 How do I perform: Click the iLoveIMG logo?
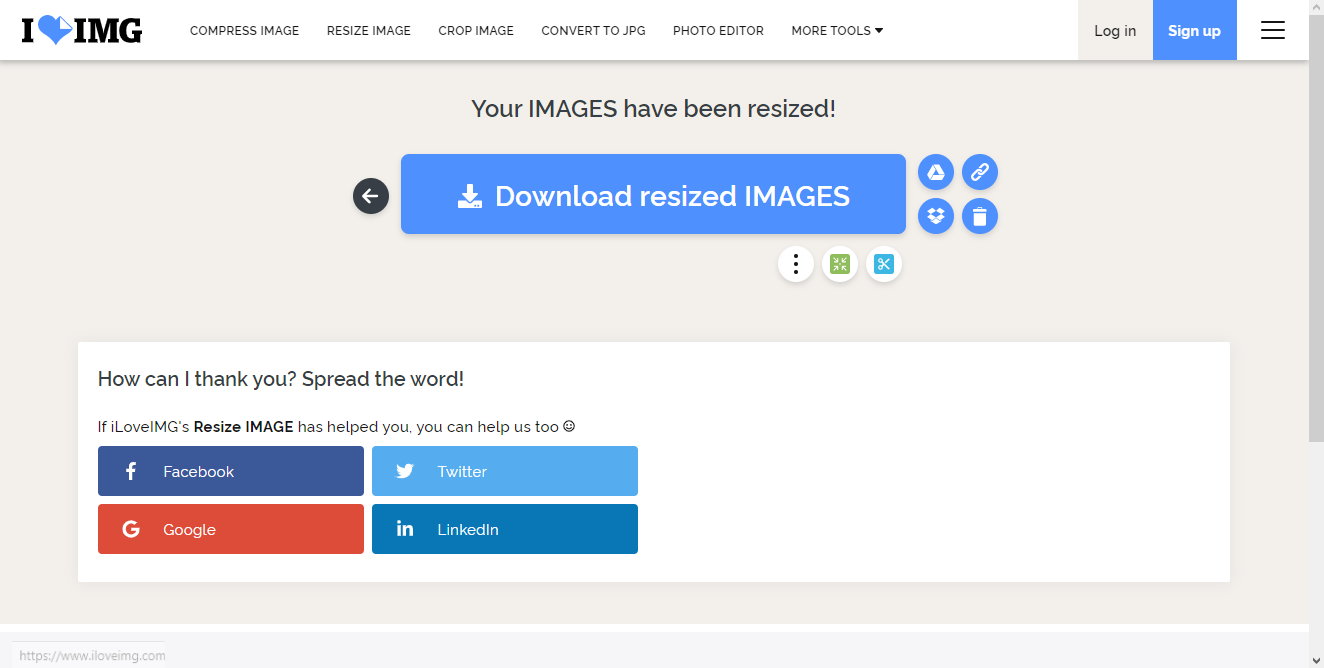pos(82,30)
